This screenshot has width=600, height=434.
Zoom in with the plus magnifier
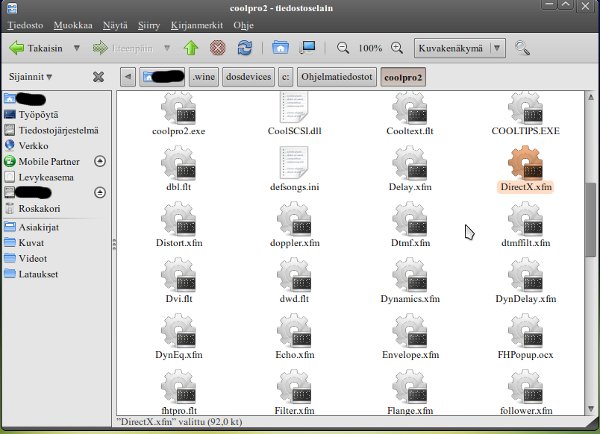397,48
